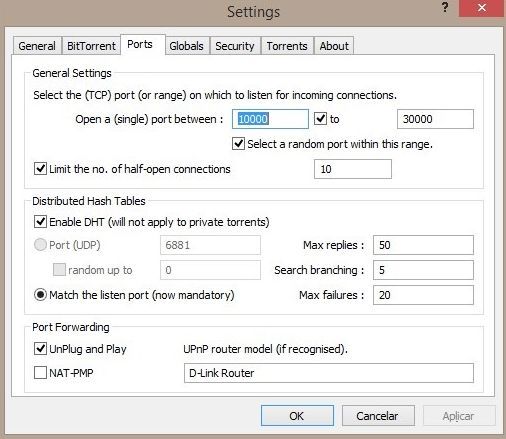This screenshot has width=506, height=439.
Task: Go to the Torrents tab
Action: point(287,46)
